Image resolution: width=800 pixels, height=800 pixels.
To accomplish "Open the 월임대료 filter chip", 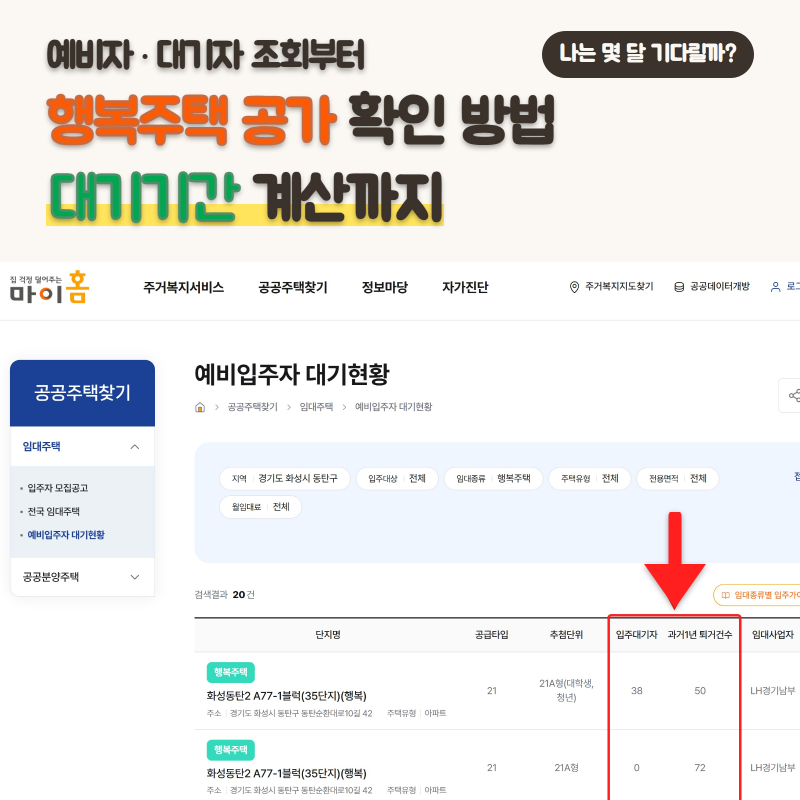I will click(x=260, y=507).
